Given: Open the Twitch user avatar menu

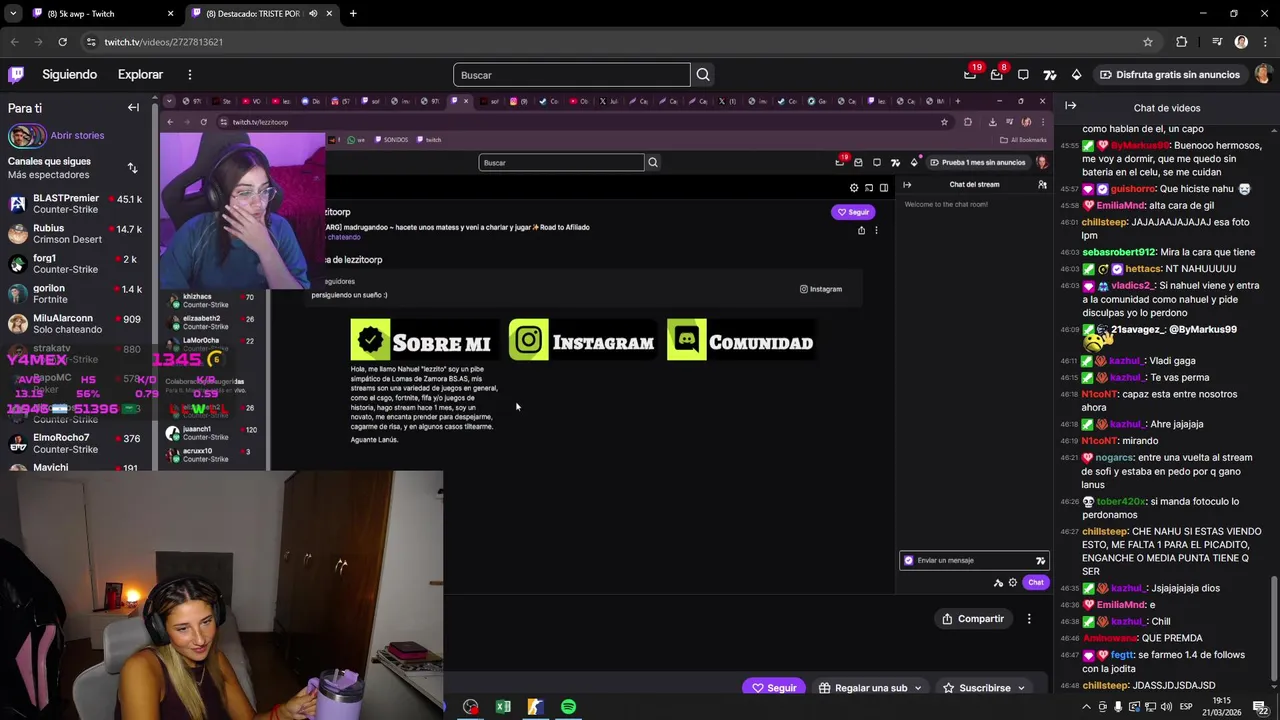Looking at the screenshot, I should 1263,74.
